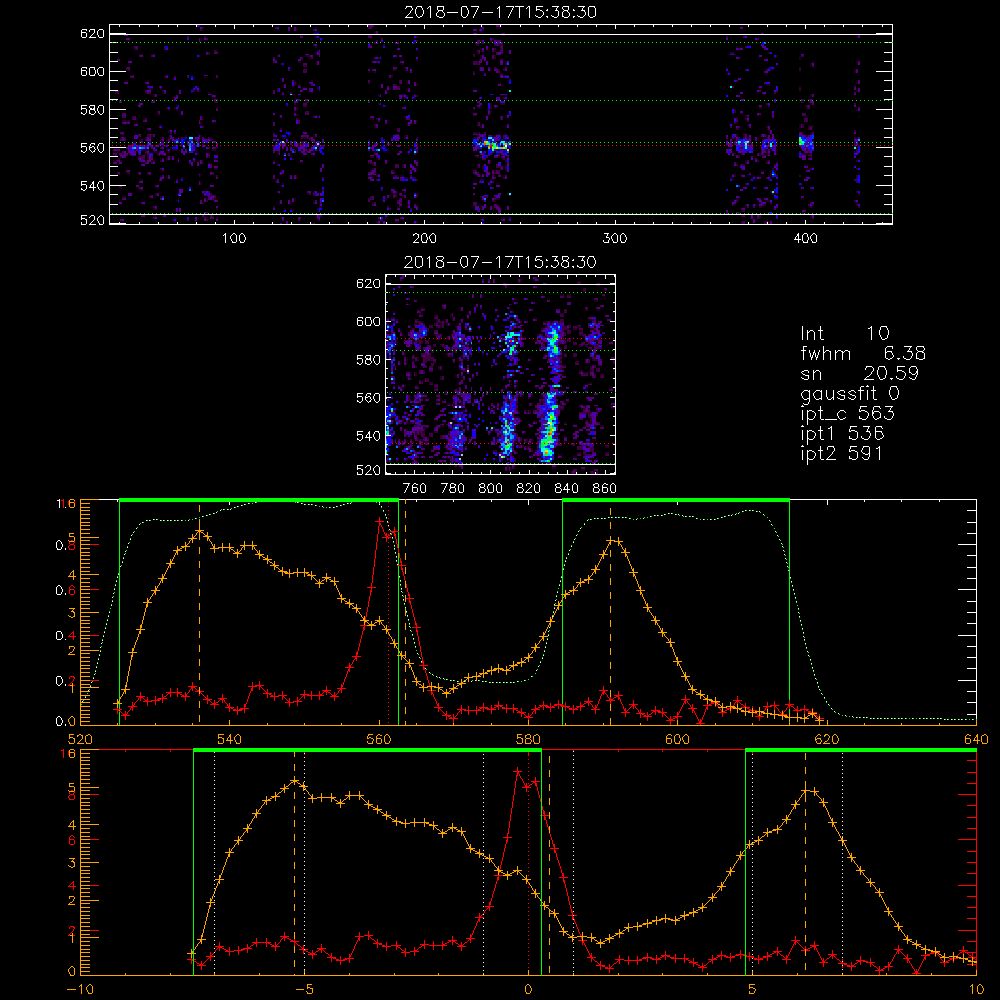Viewport: 1000px width, 1000px height.
Task: Click x-axis label '200' on top spectrogram
Action: pyautogui.click(x=424, y=239)
